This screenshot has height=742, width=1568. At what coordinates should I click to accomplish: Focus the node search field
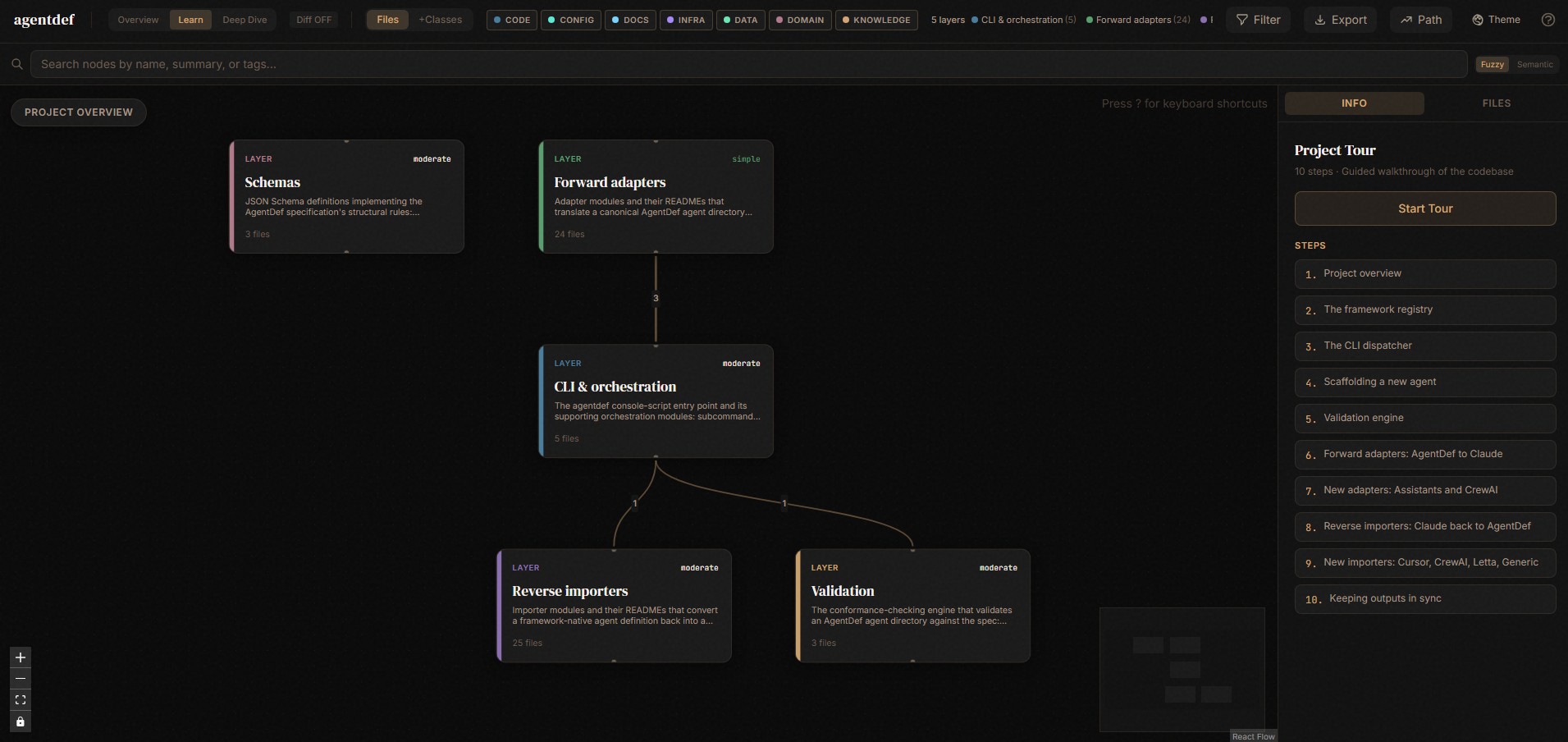coord(748,64)
